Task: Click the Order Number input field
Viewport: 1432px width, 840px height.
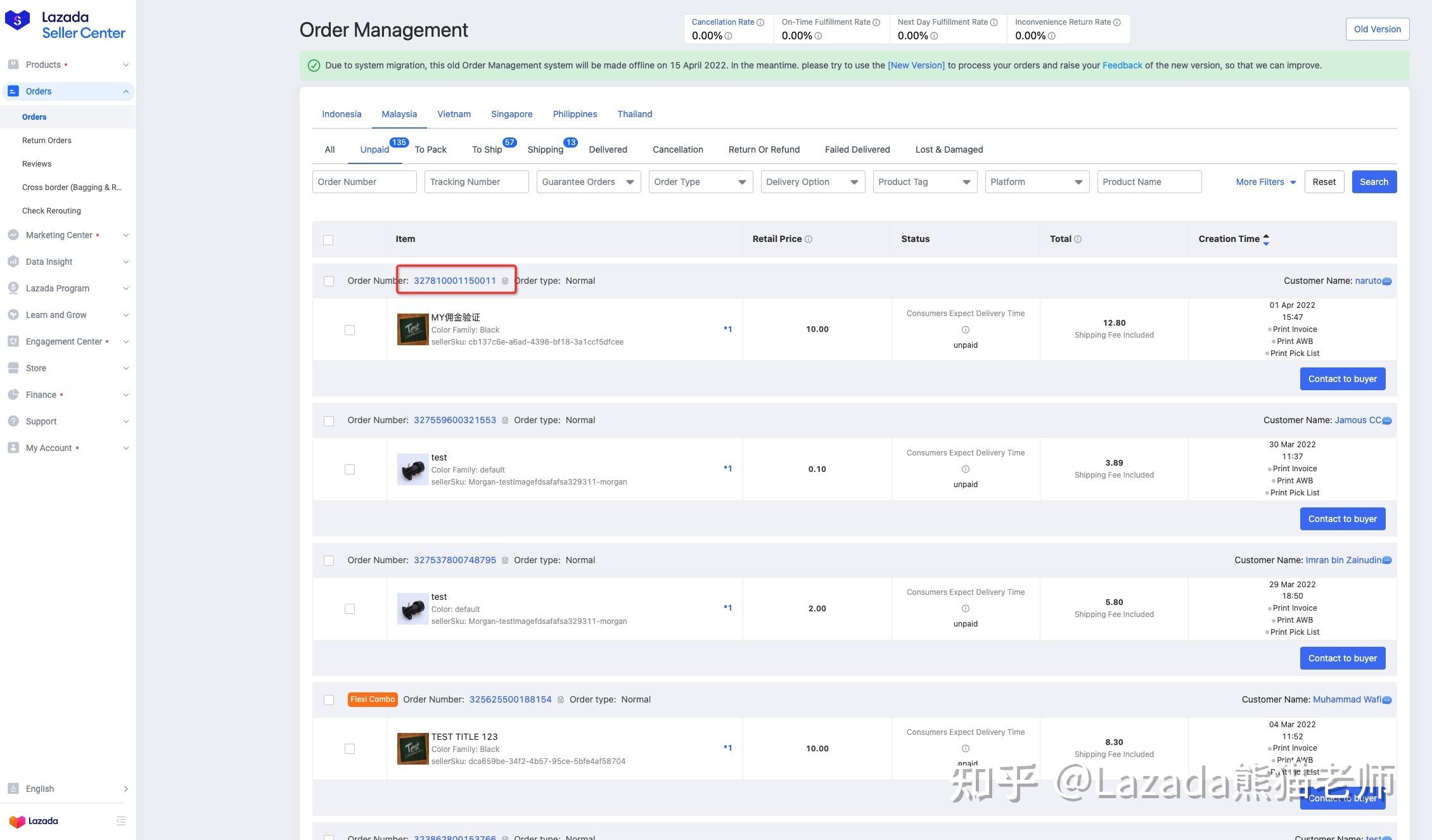Action: click(x=364, y=182)
